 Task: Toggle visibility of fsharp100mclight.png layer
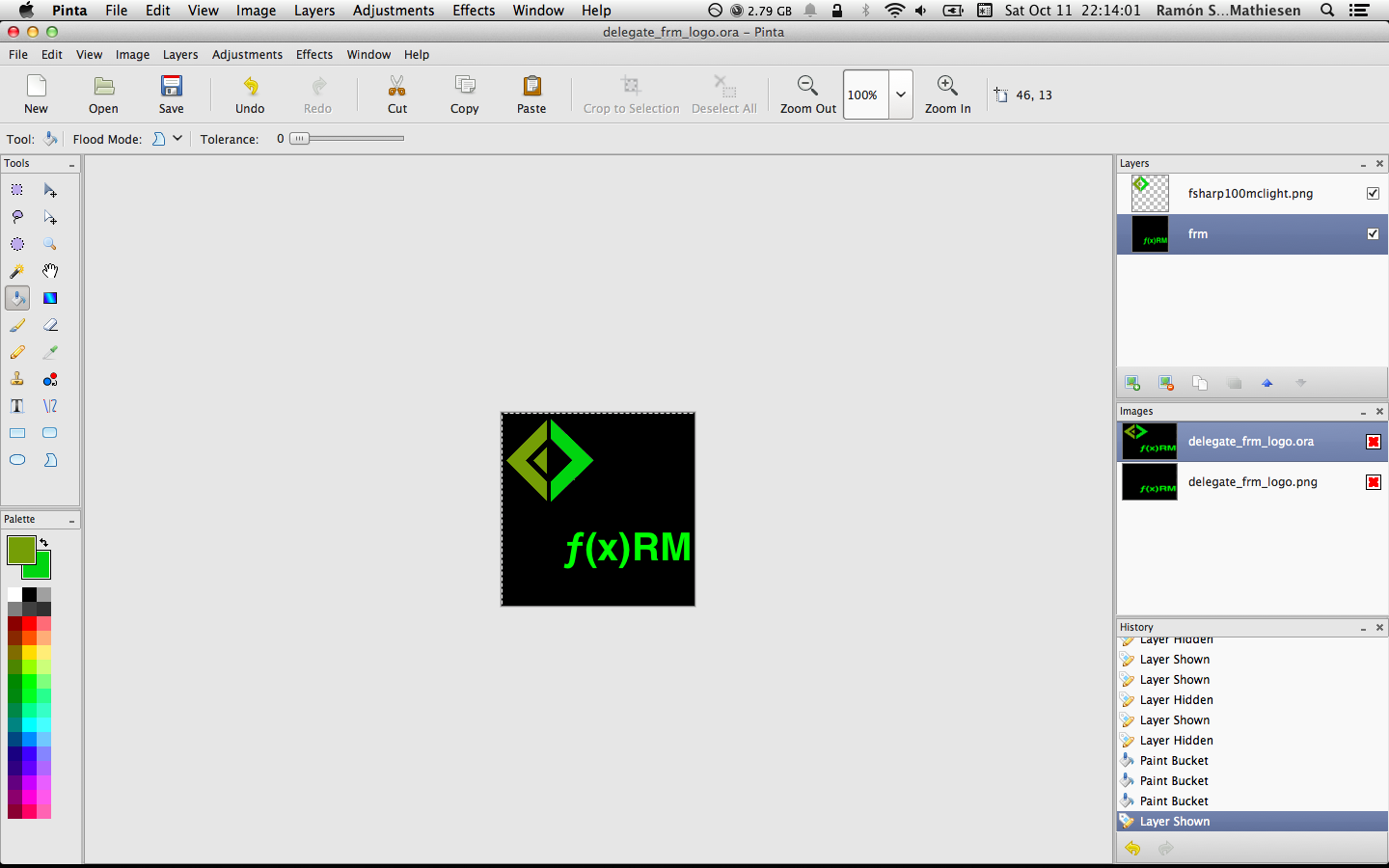coord(1373,194)
